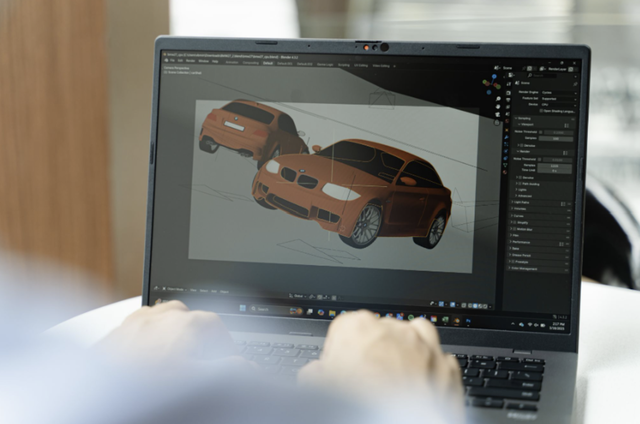
Task: Open the Device CPU dropdown
Action: [559, 105]
